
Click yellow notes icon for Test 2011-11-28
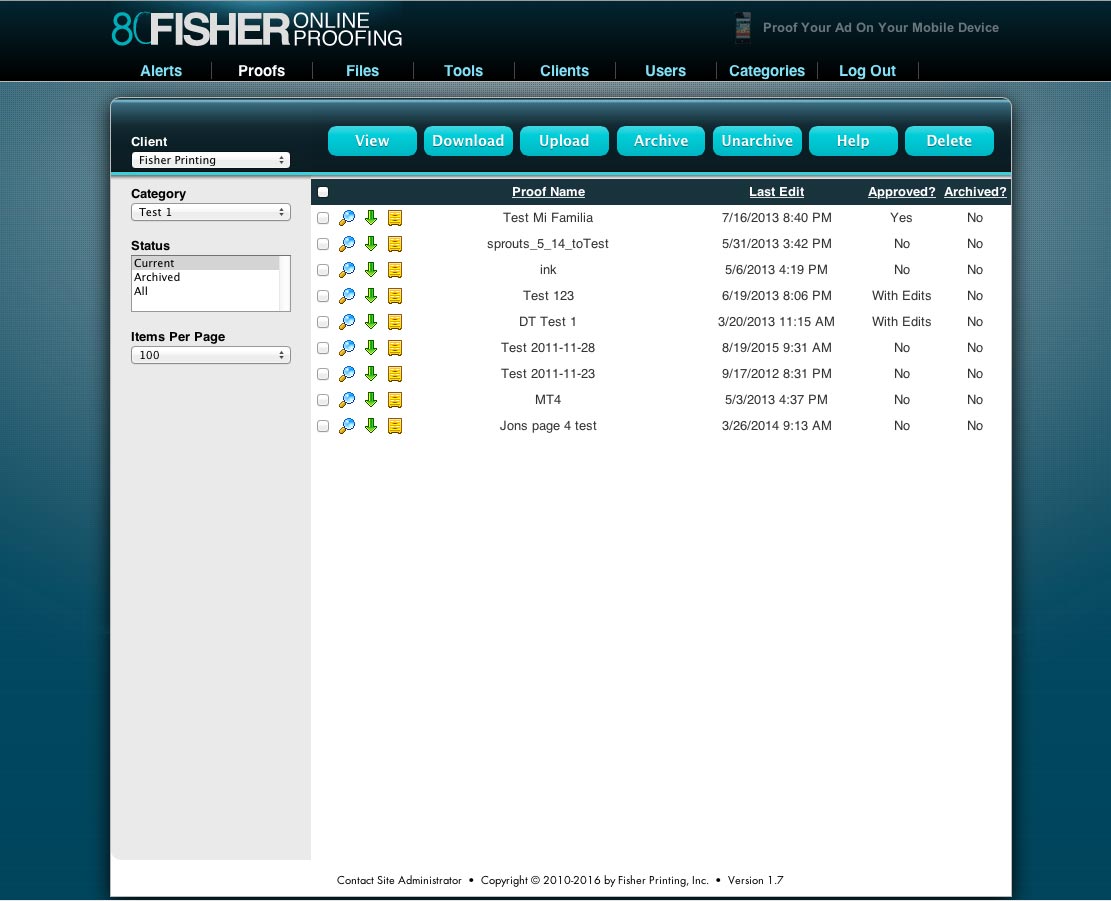[395, 348]
